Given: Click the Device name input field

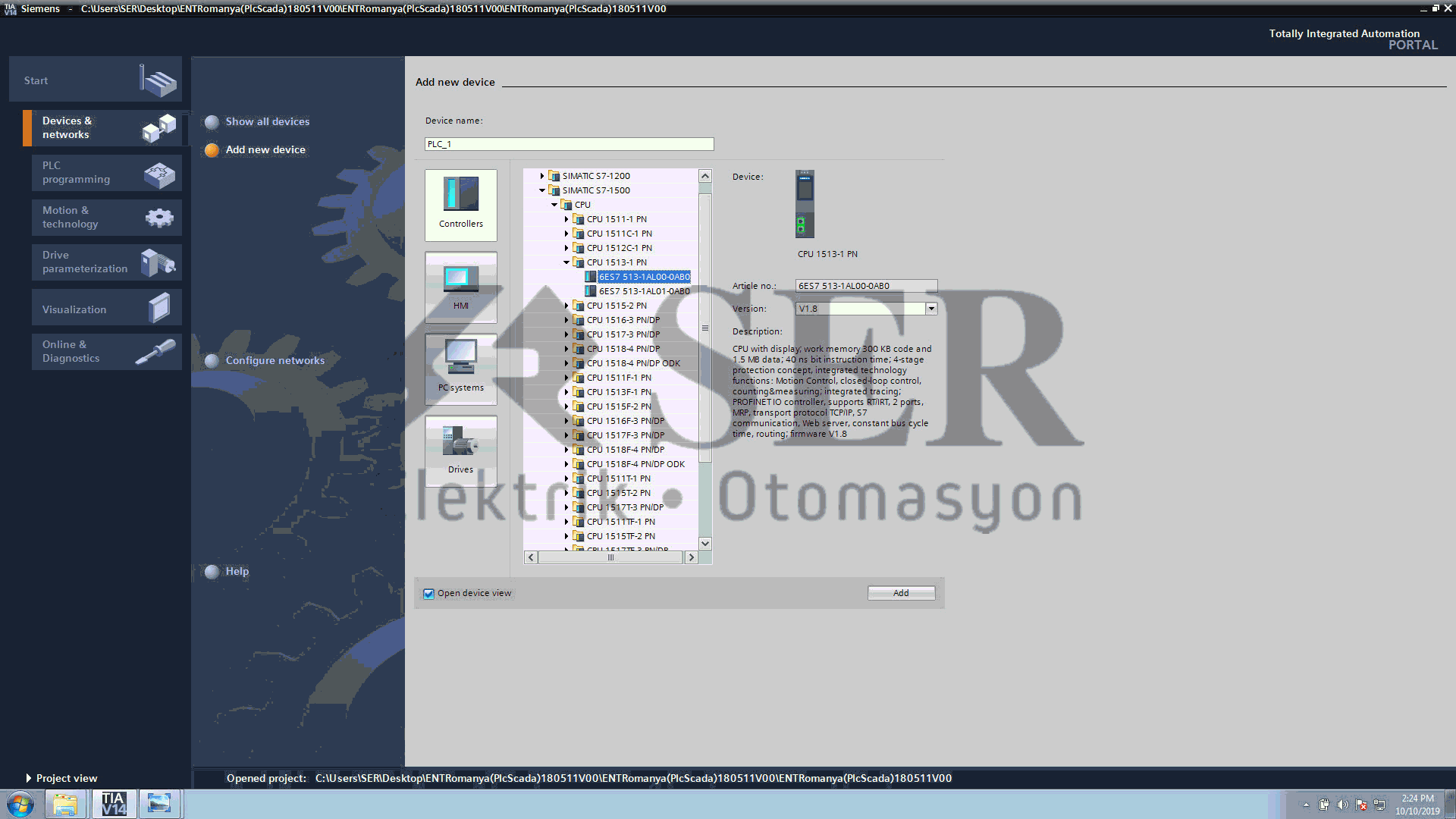Looking at the screenshot, I should (570, 144).
